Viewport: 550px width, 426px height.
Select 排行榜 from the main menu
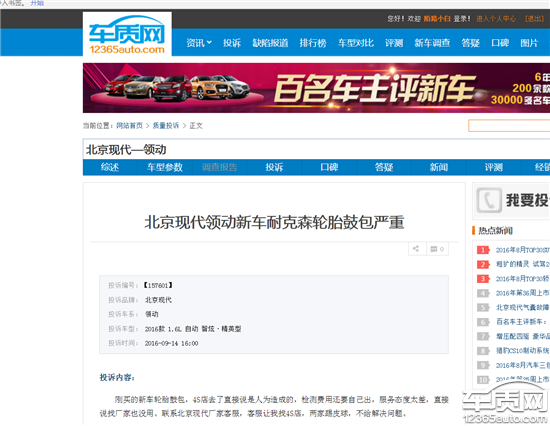(x=313, y=43)
